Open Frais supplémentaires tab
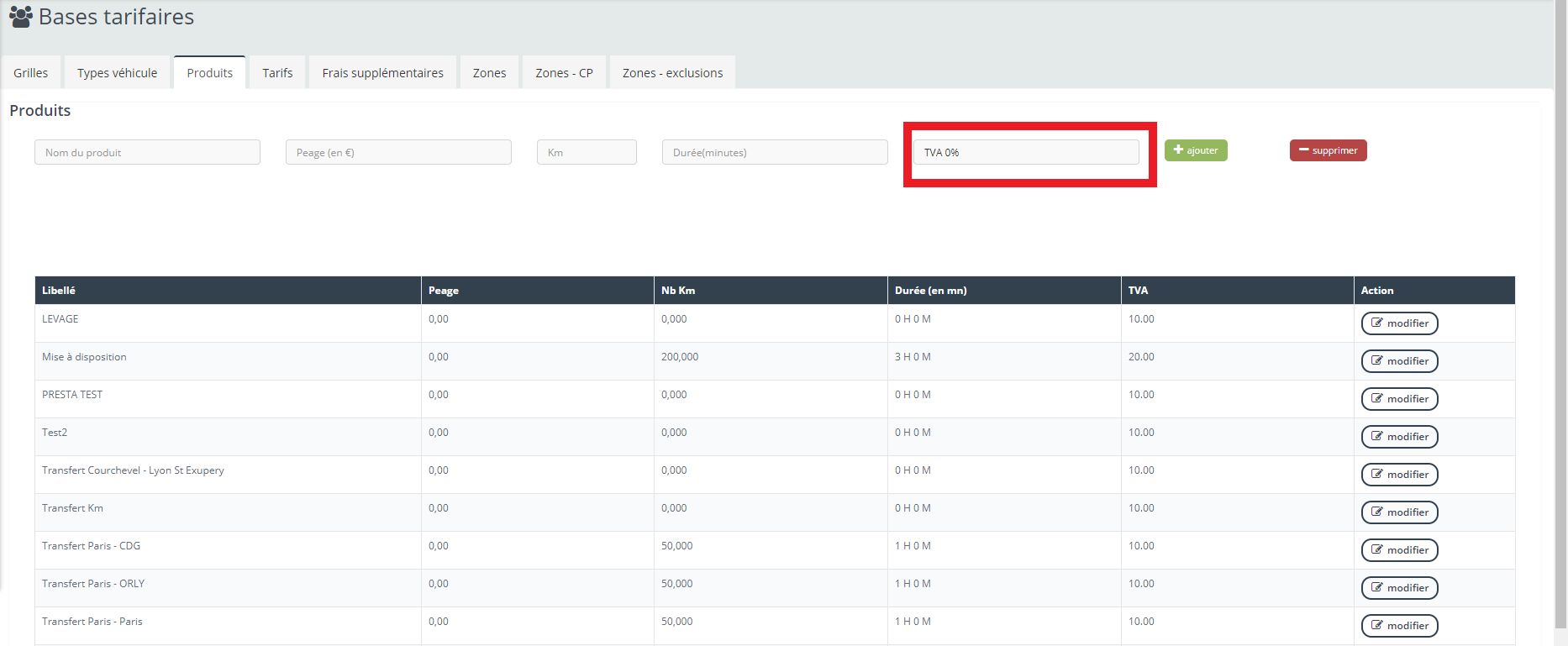The width and height of the screenshot is (1568, 646). [x=382, y=73]
